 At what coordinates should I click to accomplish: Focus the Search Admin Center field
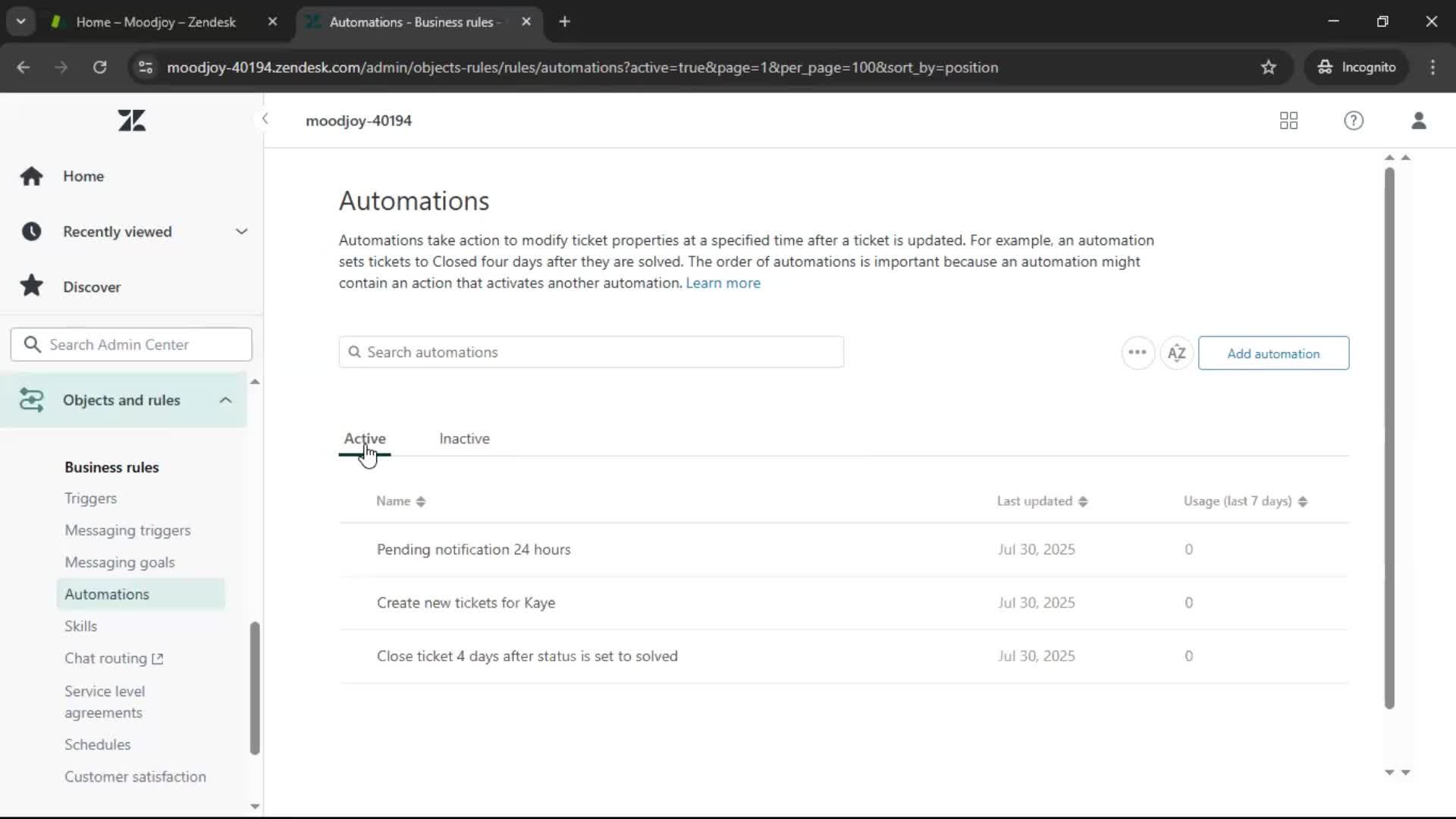point(131,344)
